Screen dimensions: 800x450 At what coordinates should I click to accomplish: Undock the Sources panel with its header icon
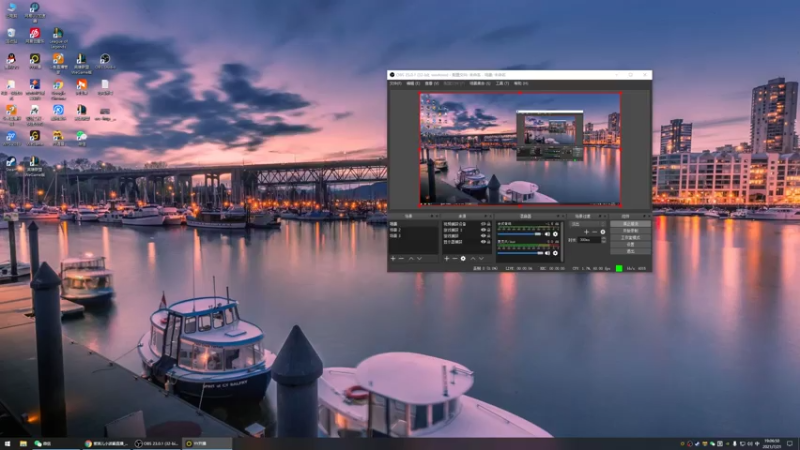coord(486,216)
